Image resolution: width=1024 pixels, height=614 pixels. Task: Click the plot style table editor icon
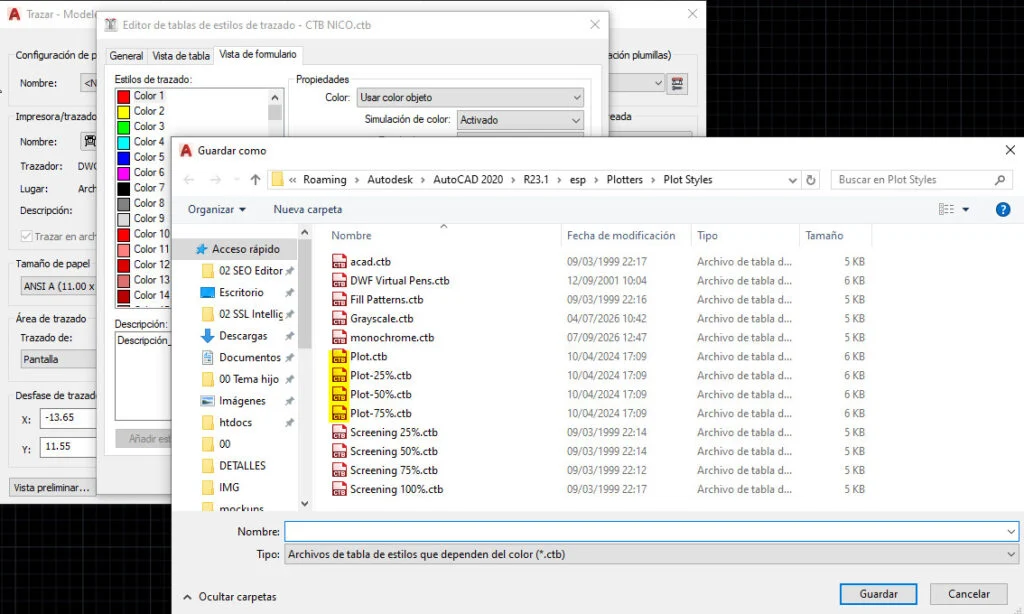[677, 83]
